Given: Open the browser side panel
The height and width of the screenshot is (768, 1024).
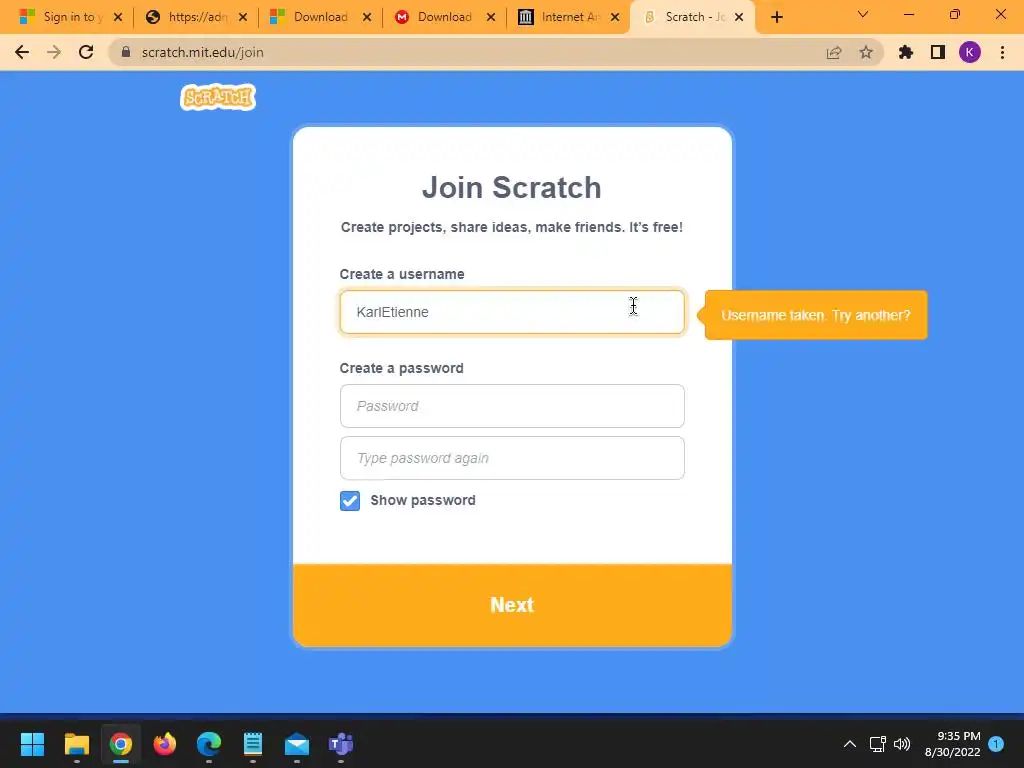Looking at the screenshot, I should 938,52.
